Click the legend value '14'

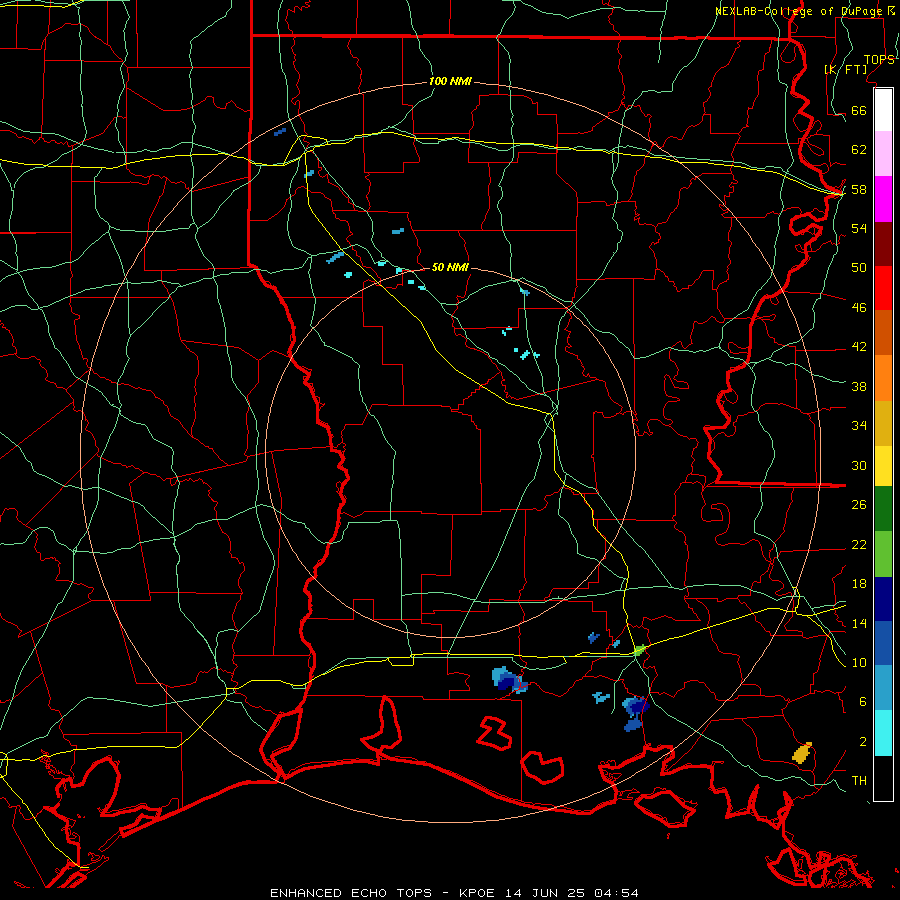click(859, 623)
